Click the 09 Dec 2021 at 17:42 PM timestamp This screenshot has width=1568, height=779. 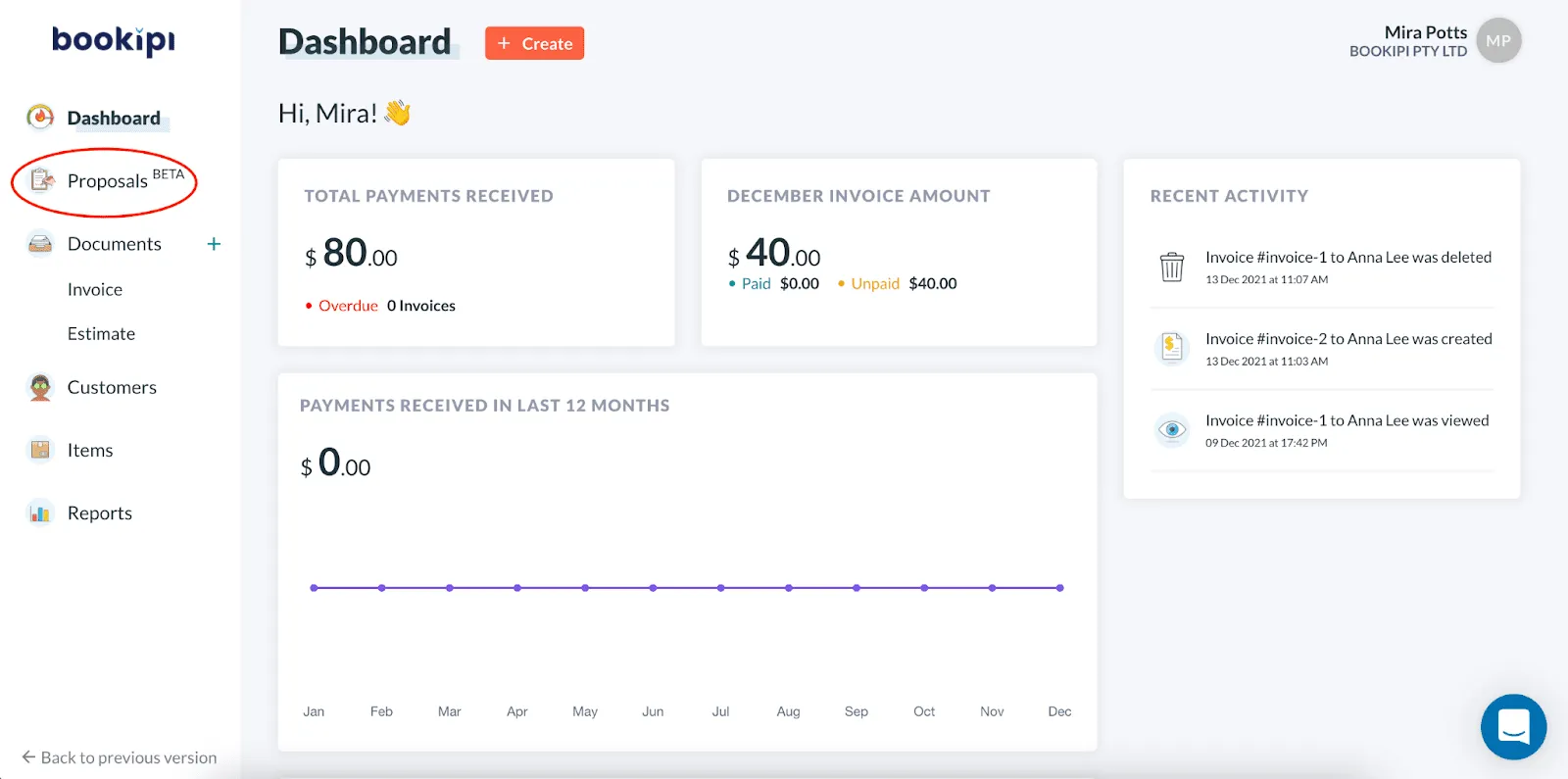tap(1266, 443)
